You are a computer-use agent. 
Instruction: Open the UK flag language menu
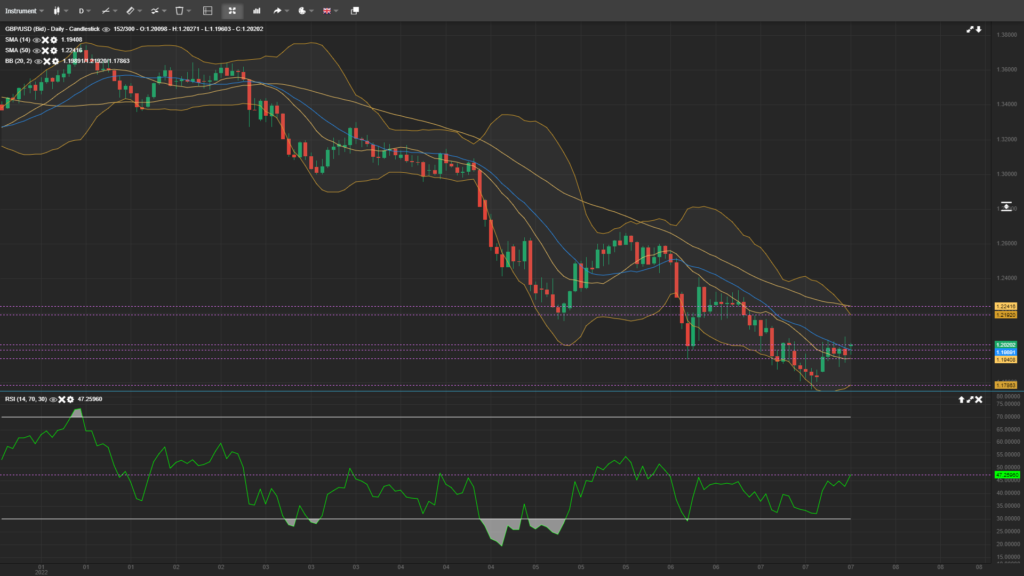tap(328, 10)
